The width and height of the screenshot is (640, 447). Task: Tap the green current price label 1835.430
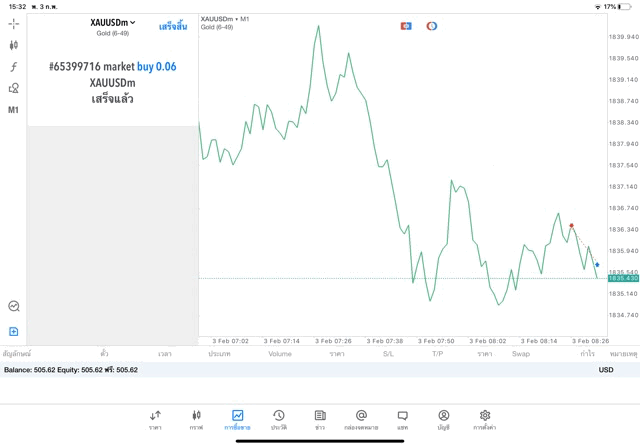click(623, 278)
